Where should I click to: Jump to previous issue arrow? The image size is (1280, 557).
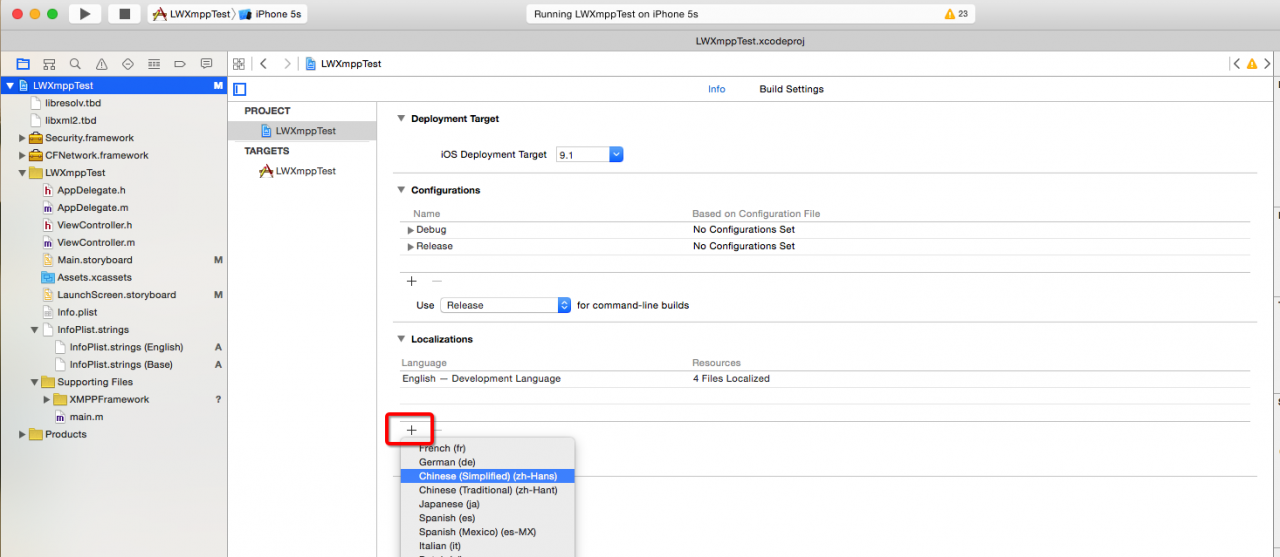1237,63
